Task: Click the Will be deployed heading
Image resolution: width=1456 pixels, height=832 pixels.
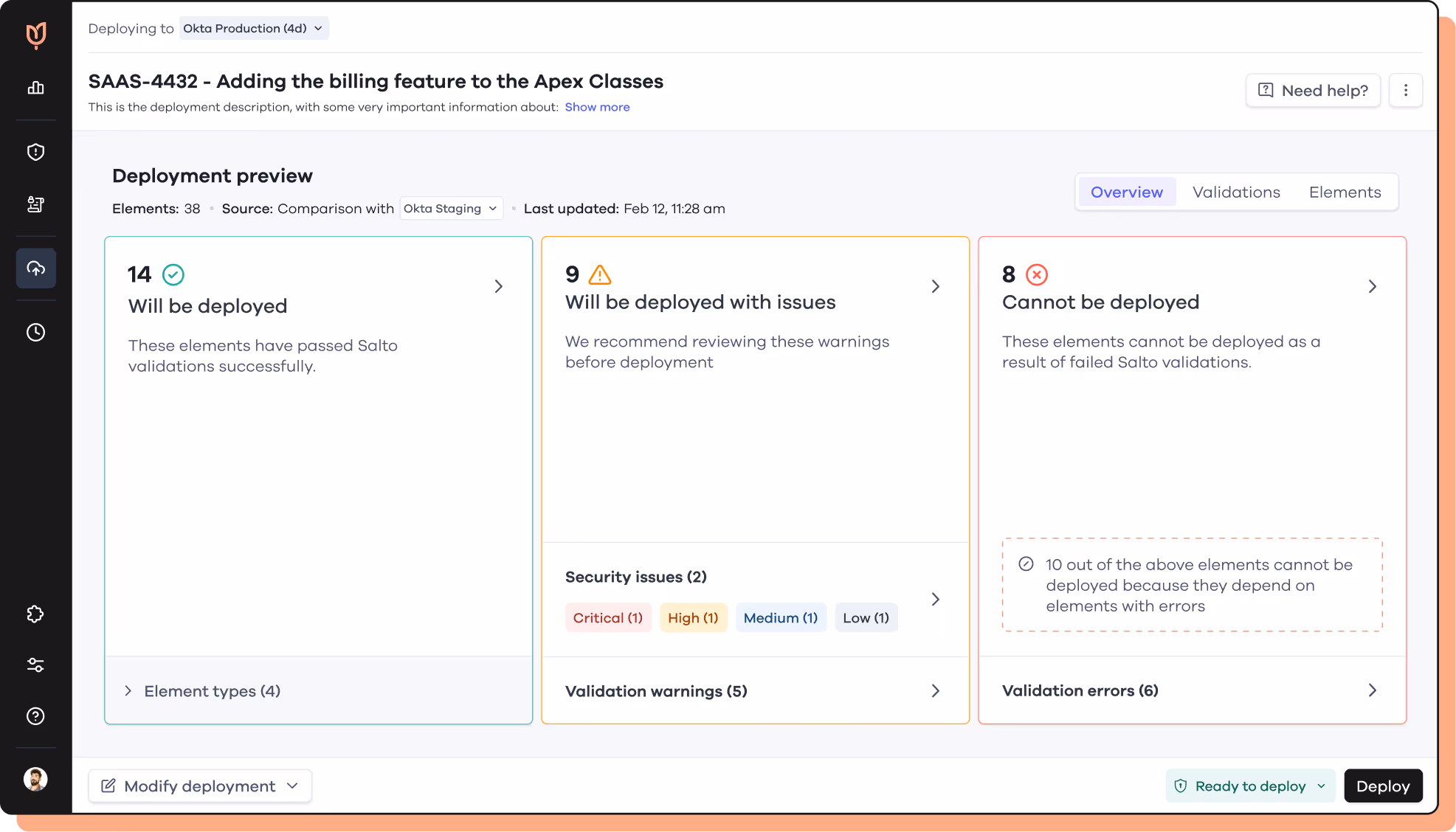Action: click(207, 306)
